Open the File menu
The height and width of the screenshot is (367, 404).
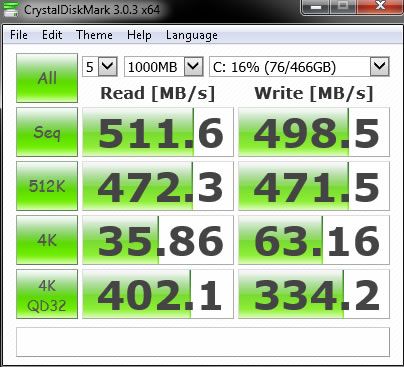point(19,35)
